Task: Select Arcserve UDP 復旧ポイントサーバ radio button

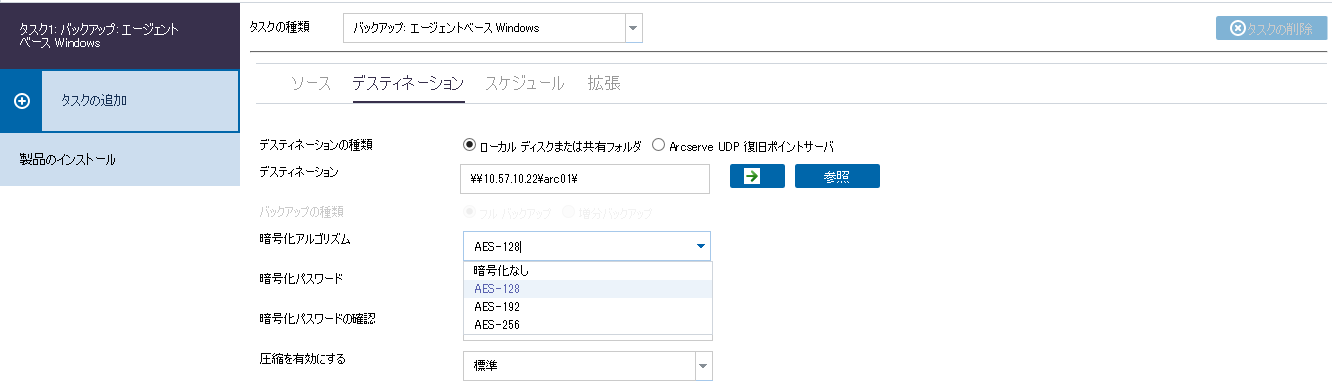Action: (x=658, y=145)
